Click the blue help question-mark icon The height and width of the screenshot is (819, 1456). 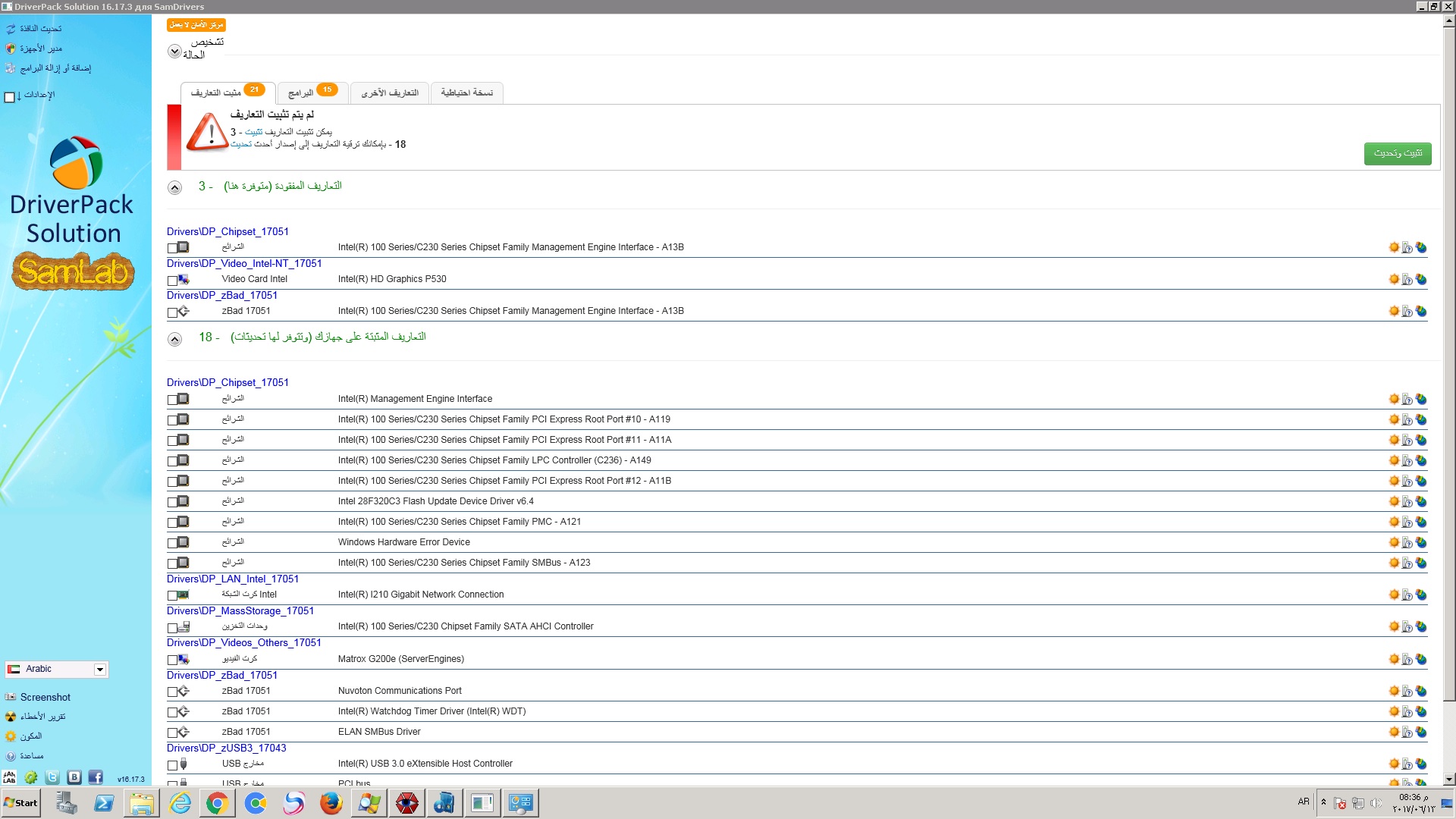click(11, 756)
